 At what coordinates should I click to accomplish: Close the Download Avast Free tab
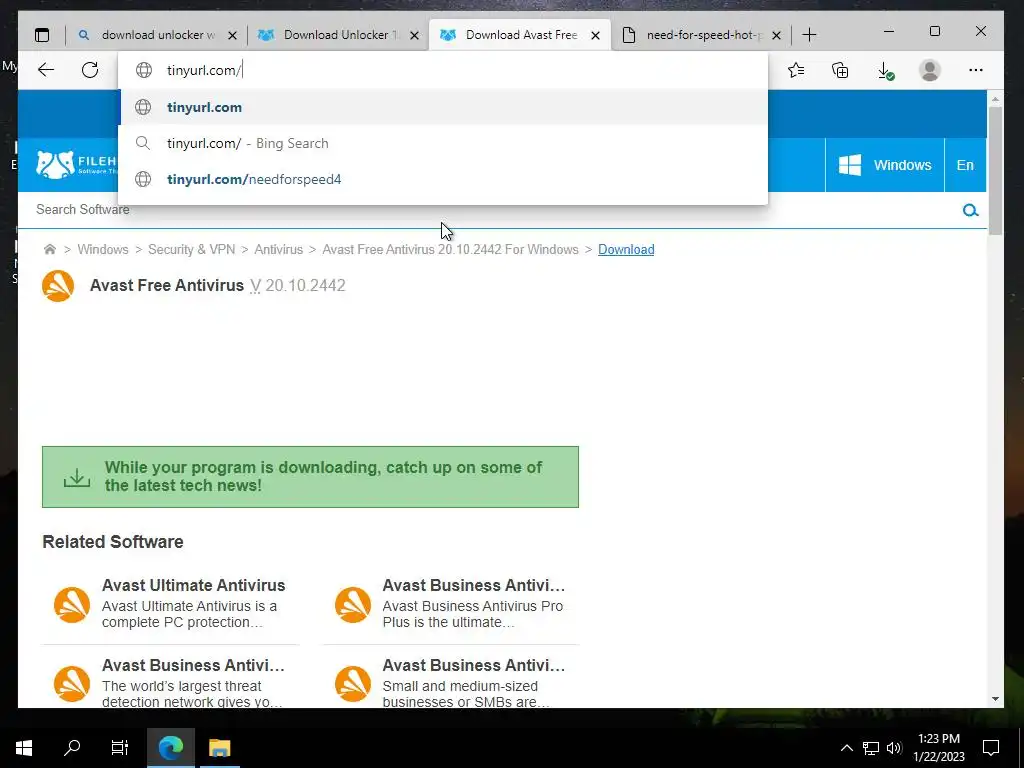[596, 35]
